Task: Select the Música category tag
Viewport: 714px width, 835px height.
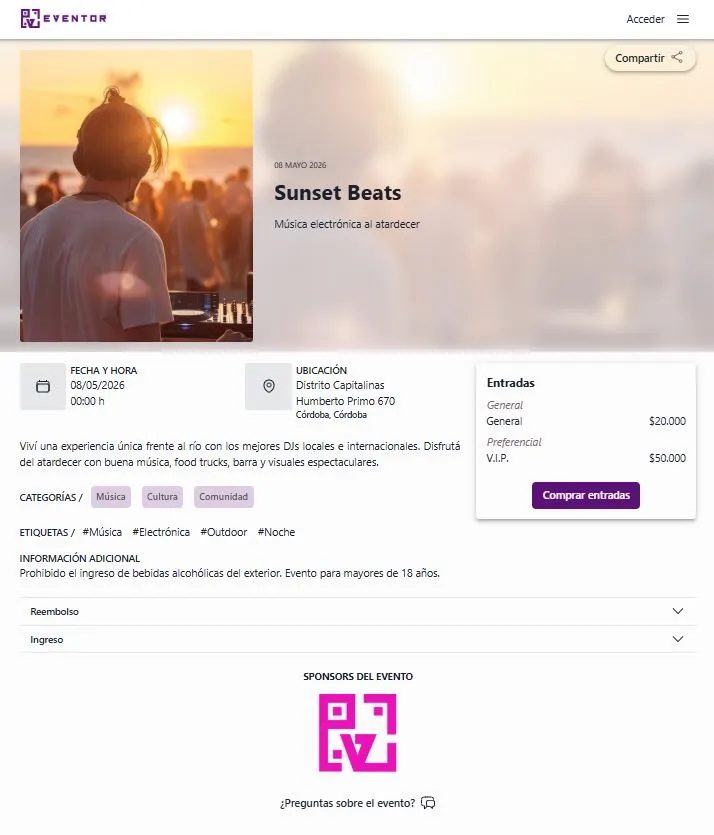Action: [111, 497]
